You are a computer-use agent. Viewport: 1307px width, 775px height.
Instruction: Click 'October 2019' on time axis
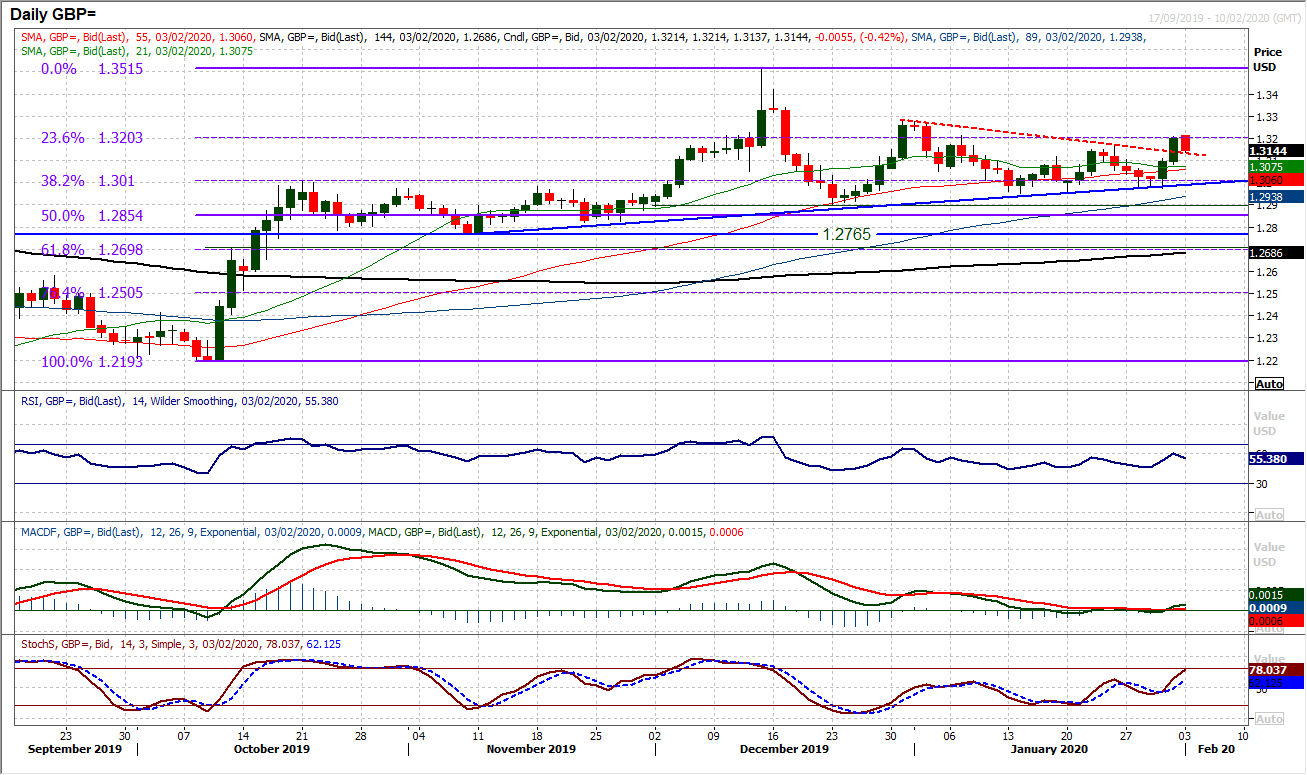[x=274, y=750]
